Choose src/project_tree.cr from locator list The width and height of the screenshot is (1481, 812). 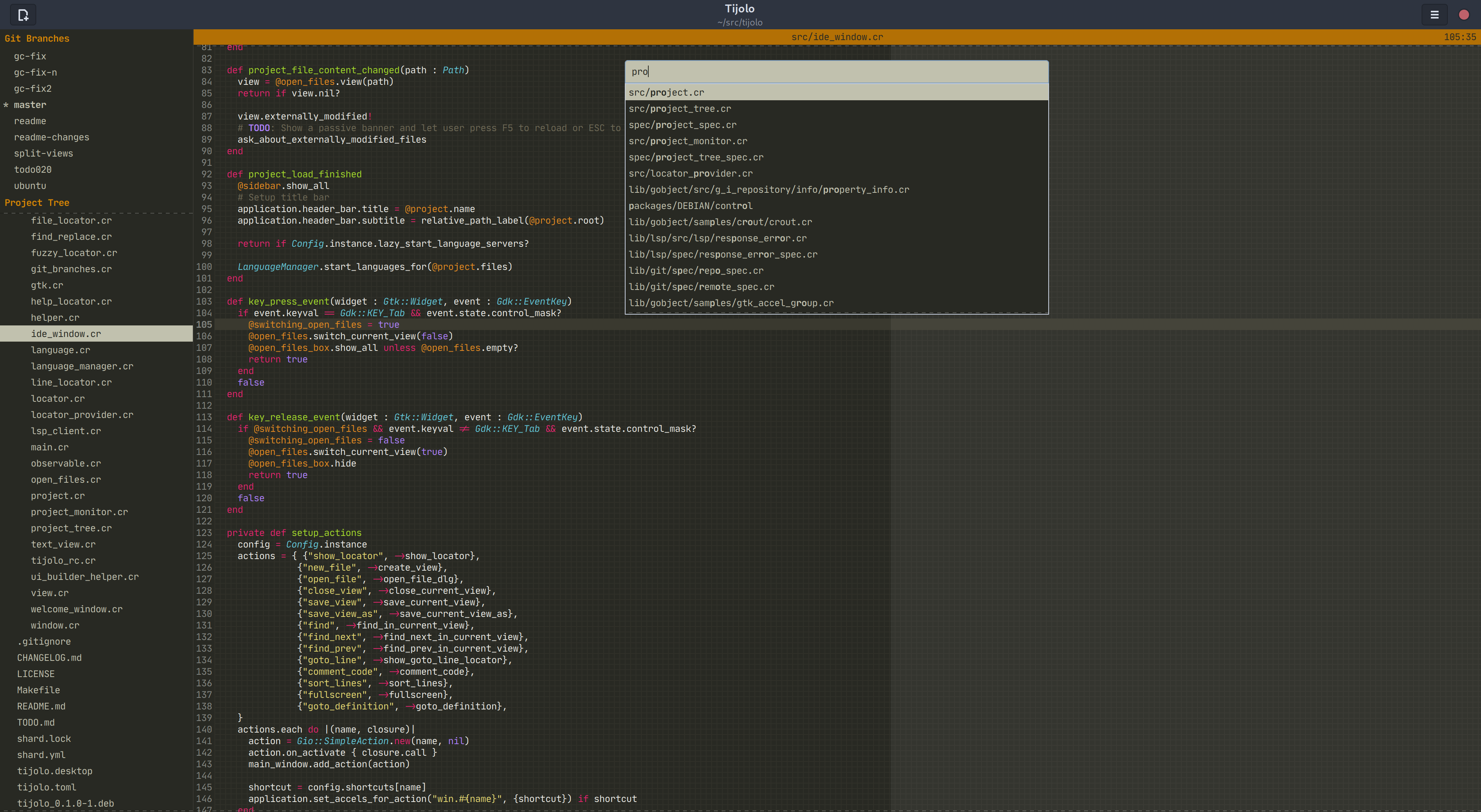(680, 109)
